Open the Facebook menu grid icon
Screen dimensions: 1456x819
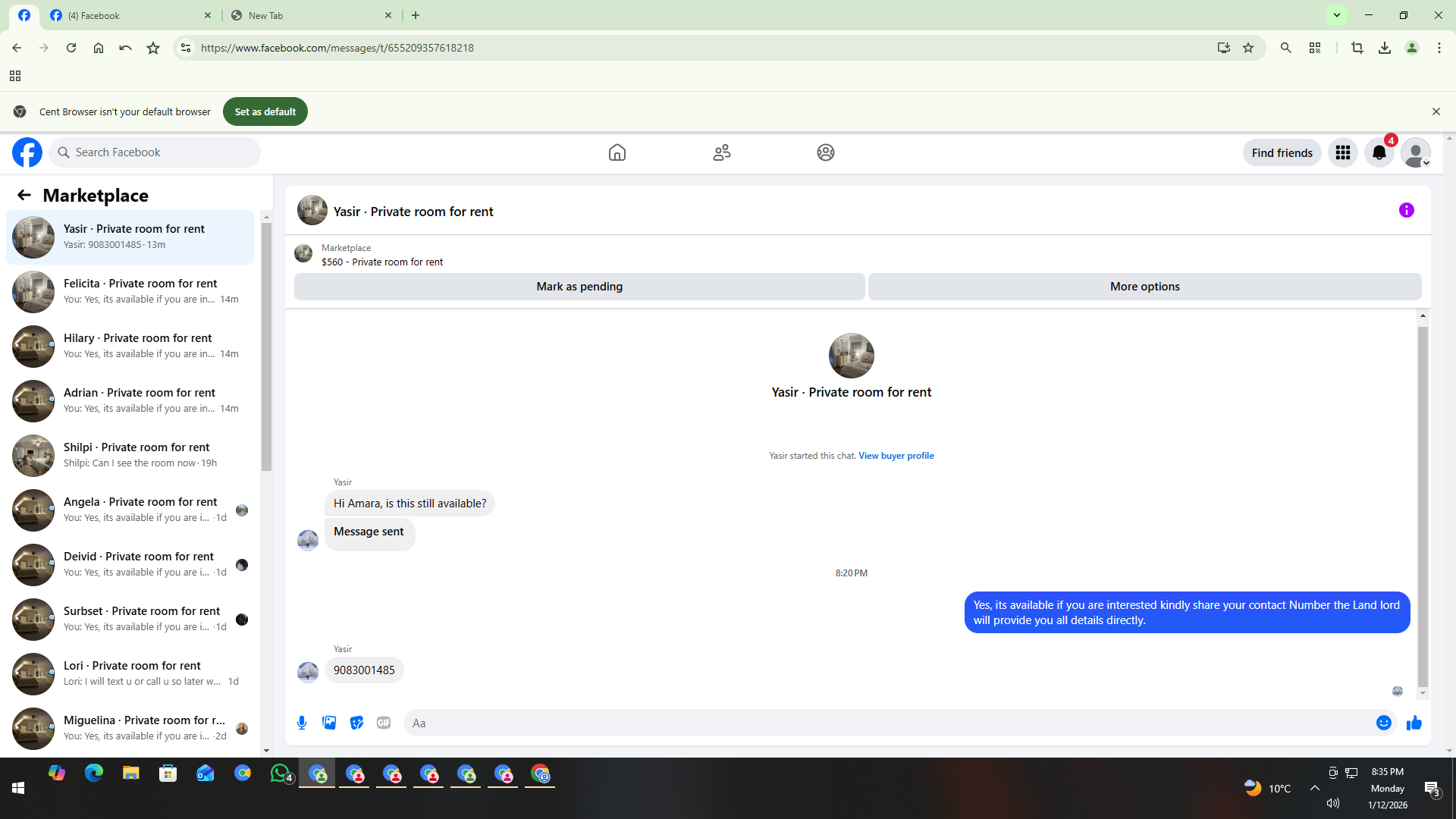(x=1342, y=152)
